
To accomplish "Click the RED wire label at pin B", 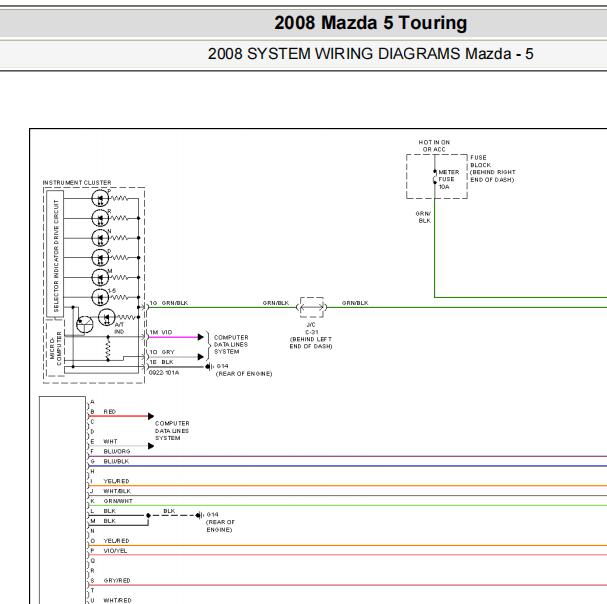I will [x=110, y=412].
